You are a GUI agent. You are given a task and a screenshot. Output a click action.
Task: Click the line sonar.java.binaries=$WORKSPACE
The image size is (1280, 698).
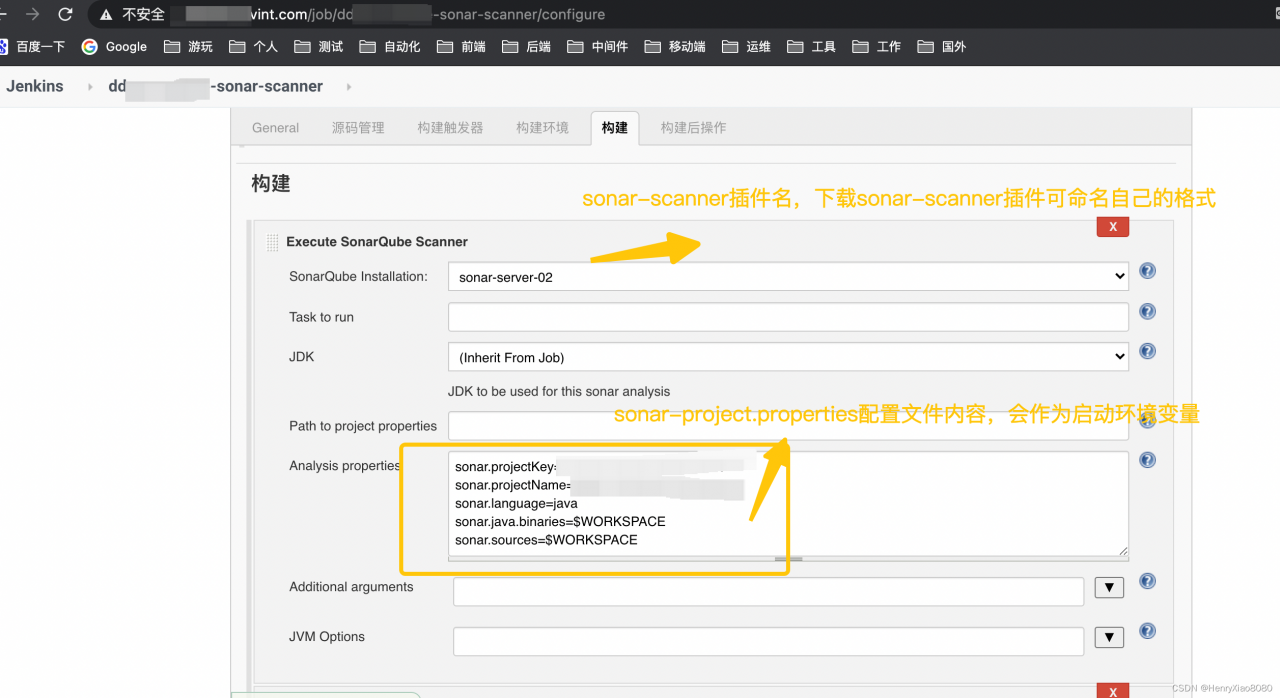pyautogui.click(x=560, y=521)
